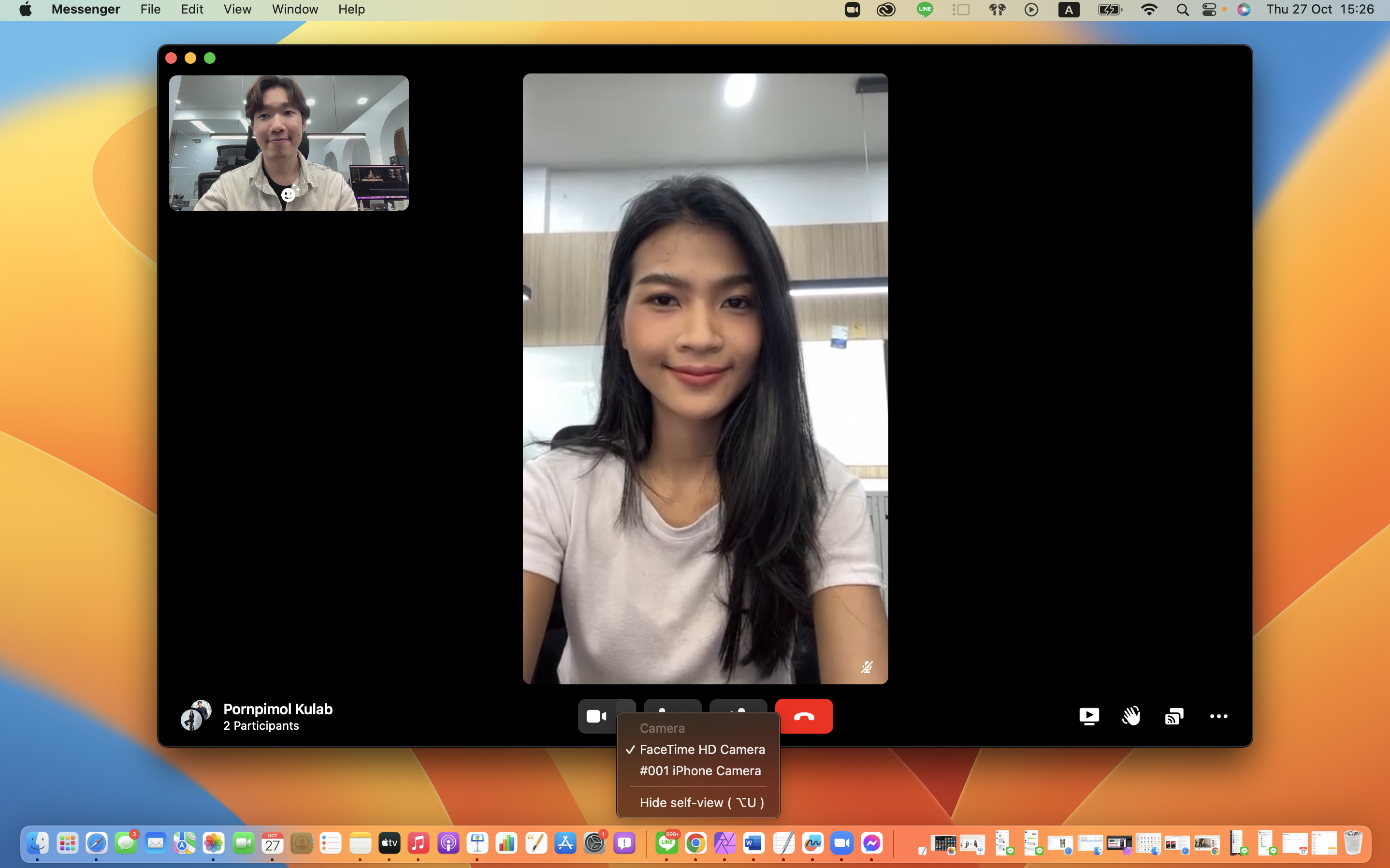Click Hide self-view menu option
The width and height of the screenshot is (1390, 868).
(x=701, y=802)
